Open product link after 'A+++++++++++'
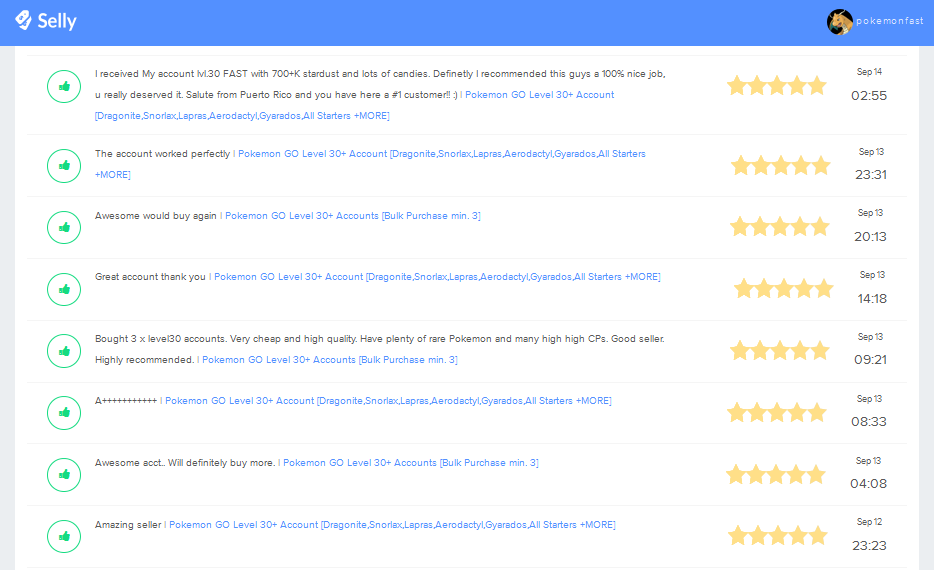The width and height of the screenshot is (934, 570). 388,401
